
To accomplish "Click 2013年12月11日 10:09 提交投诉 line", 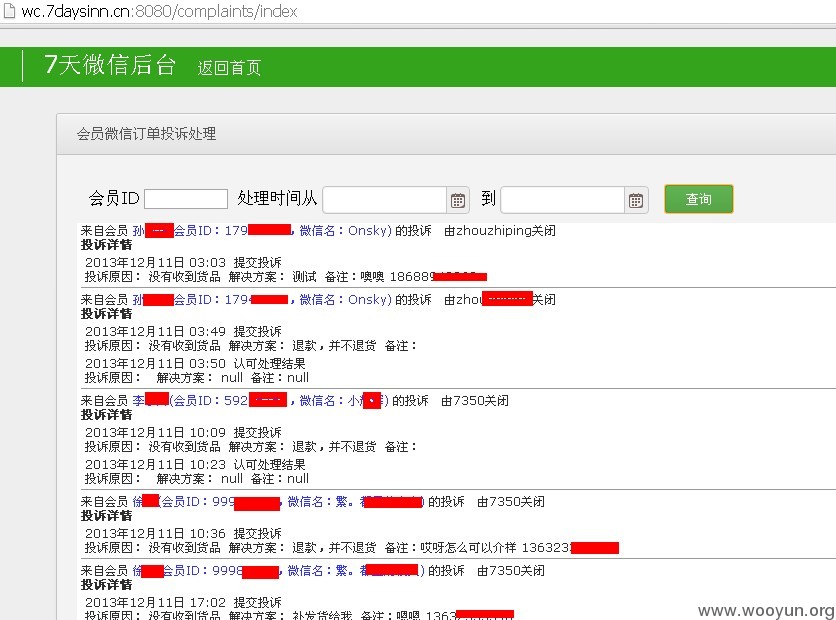I will pos(183,432).
